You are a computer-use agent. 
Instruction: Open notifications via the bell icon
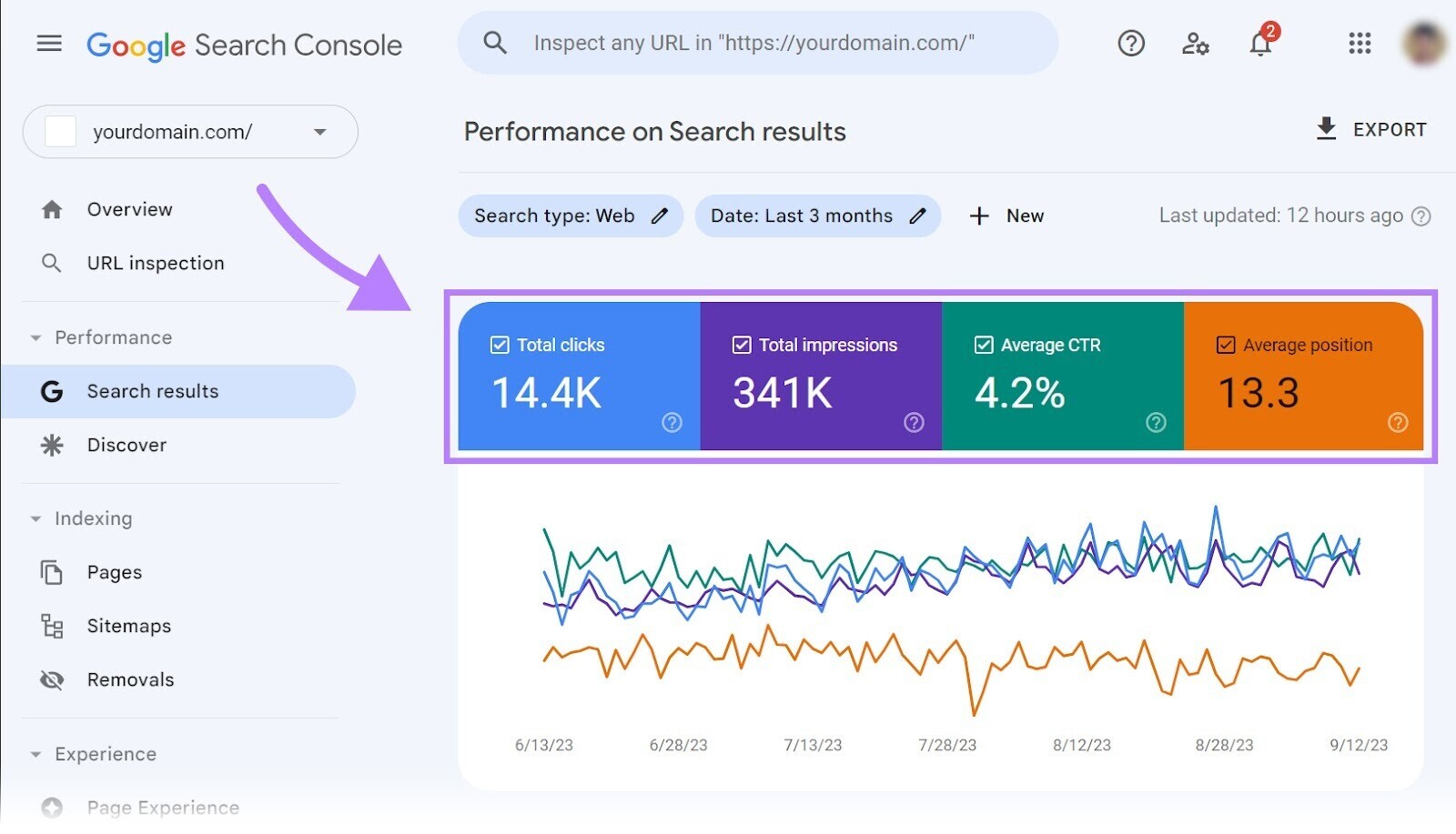(x=1260, y=44)
